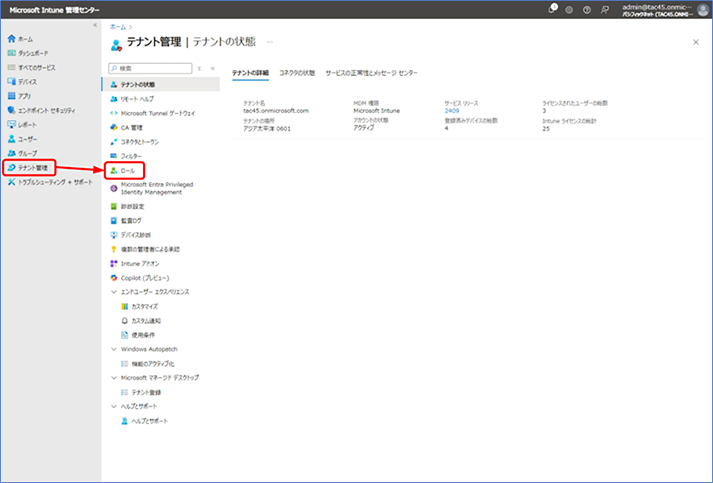713x483 pixels.
Task: Collapse the エンドユーザー エクスペリエンス section
Action: pos(114,292)
